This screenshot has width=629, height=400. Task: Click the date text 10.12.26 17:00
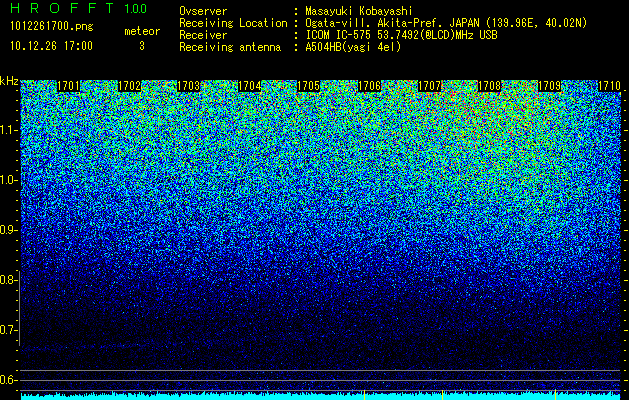(x=51, y=46)
